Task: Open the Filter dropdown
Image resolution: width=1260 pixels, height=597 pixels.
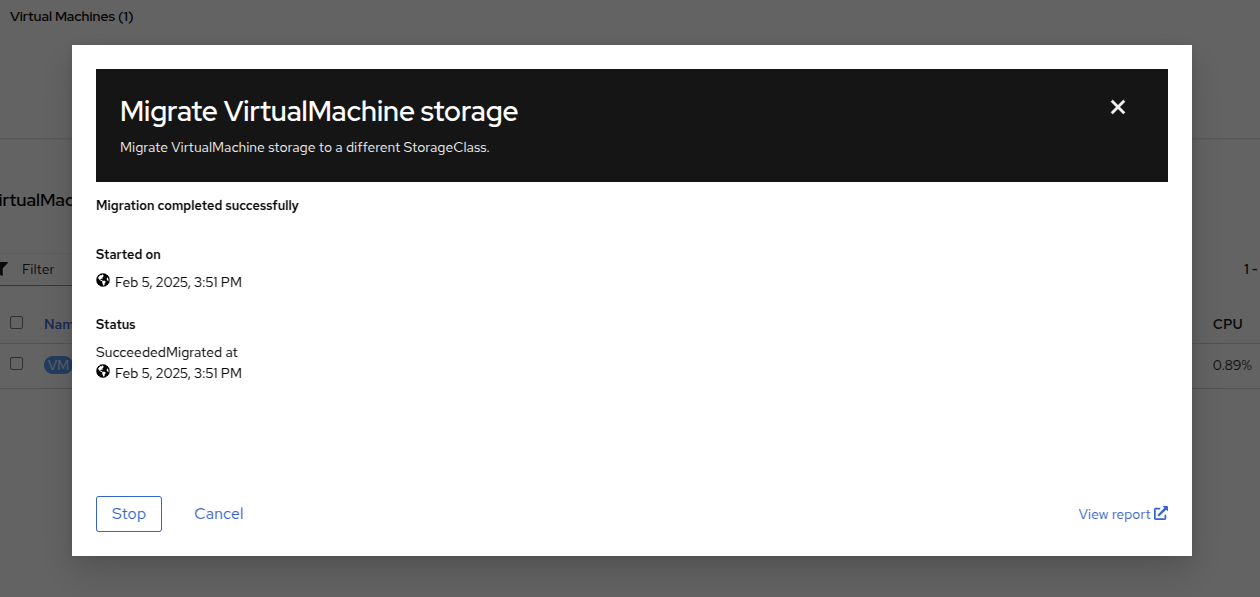Action: point(38,269)
